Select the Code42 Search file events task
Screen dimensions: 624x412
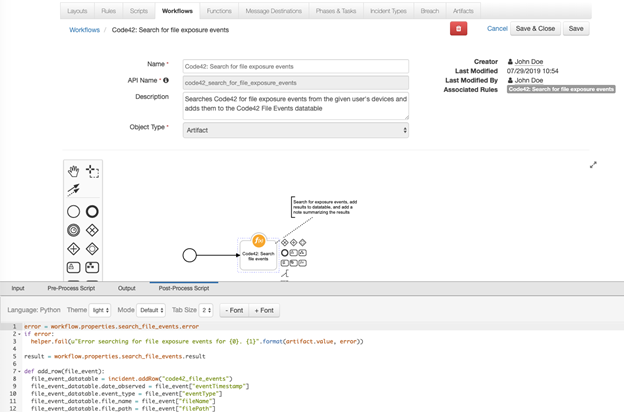point(258,256)
